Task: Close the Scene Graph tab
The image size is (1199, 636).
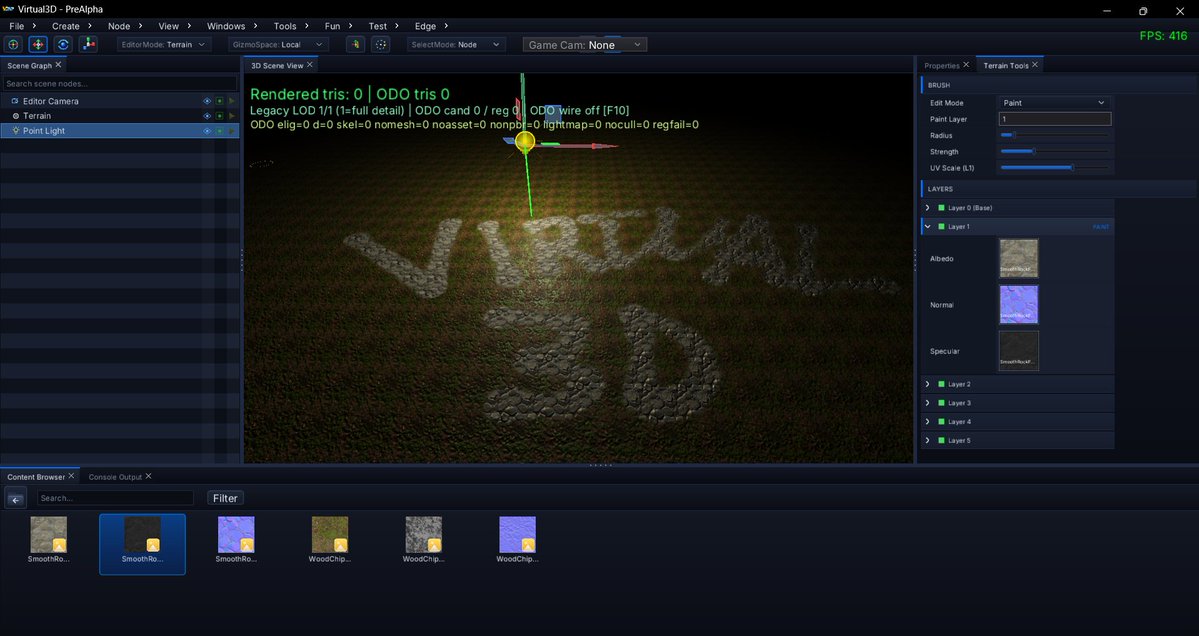Action: [58, 65]
